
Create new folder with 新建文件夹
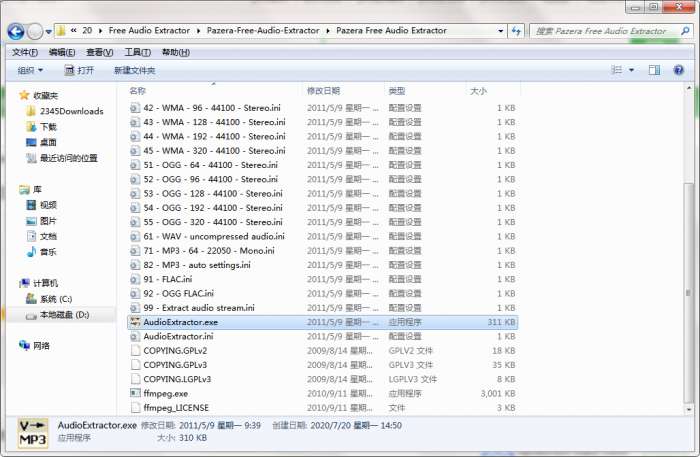(134, 70)
